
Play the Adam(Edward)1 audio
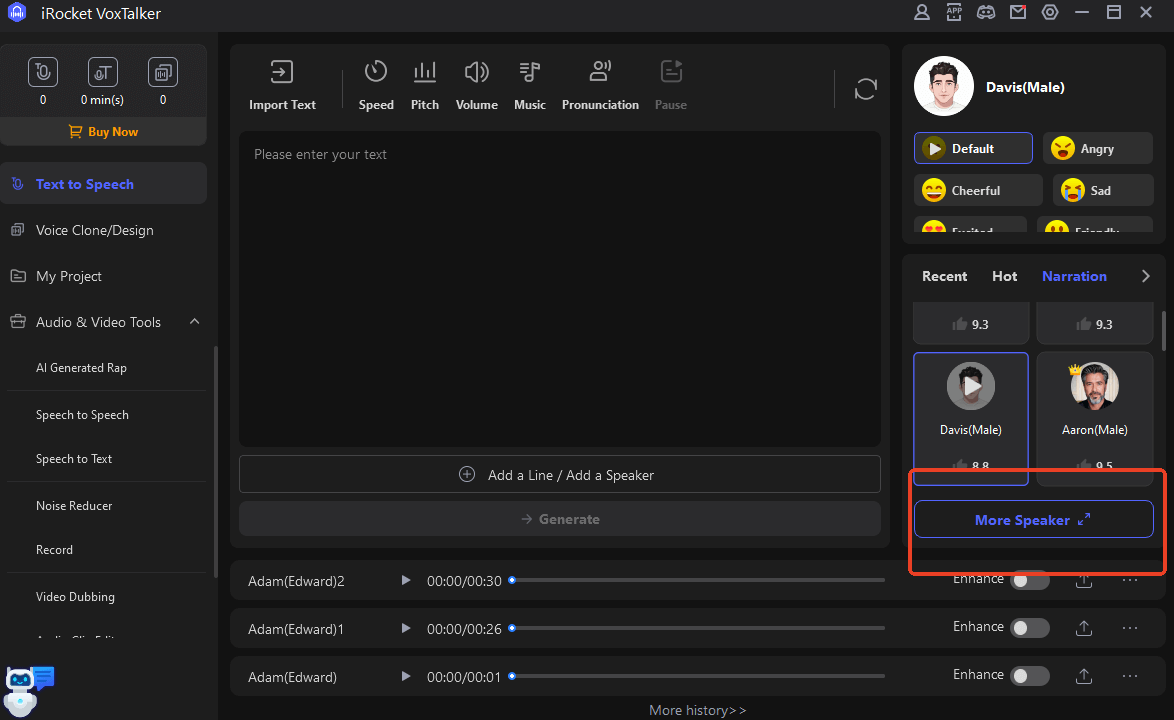point(406,629)
